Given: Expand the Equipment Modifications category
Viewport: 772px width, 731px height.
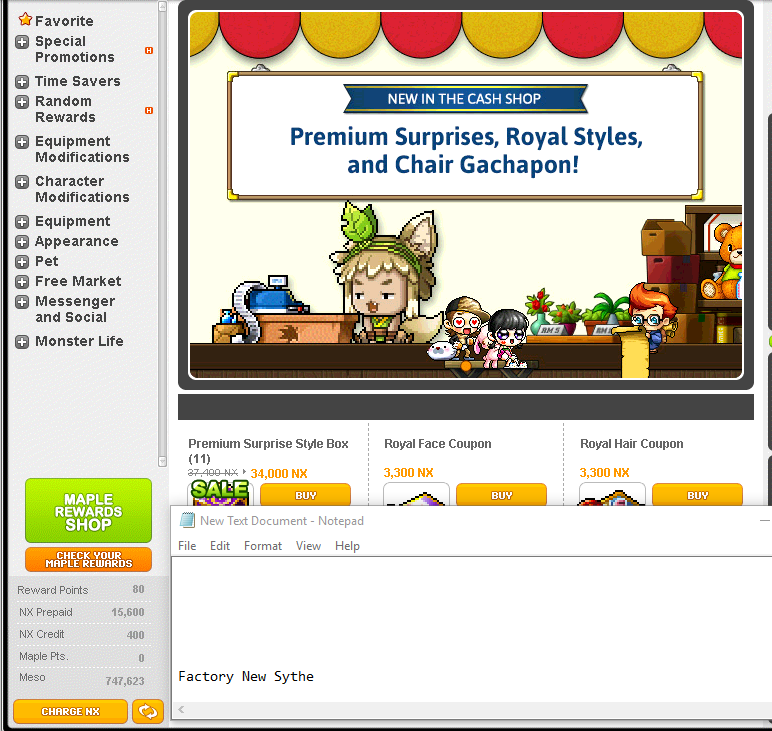Looking at the screenshot, I should click(x=22, y=142).
